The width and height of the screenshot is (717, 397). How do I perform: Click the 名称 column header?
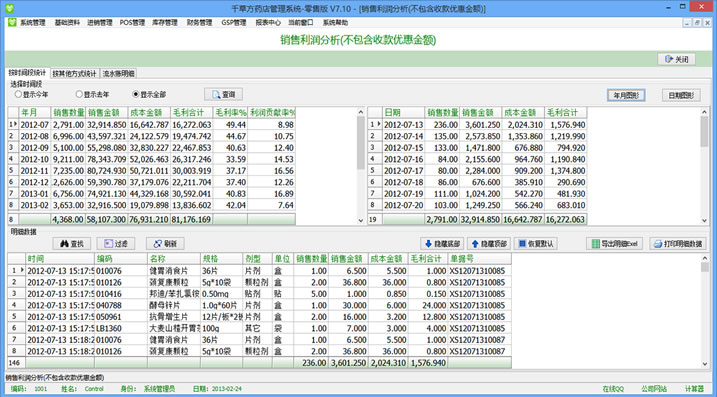[x=174, y=259]
